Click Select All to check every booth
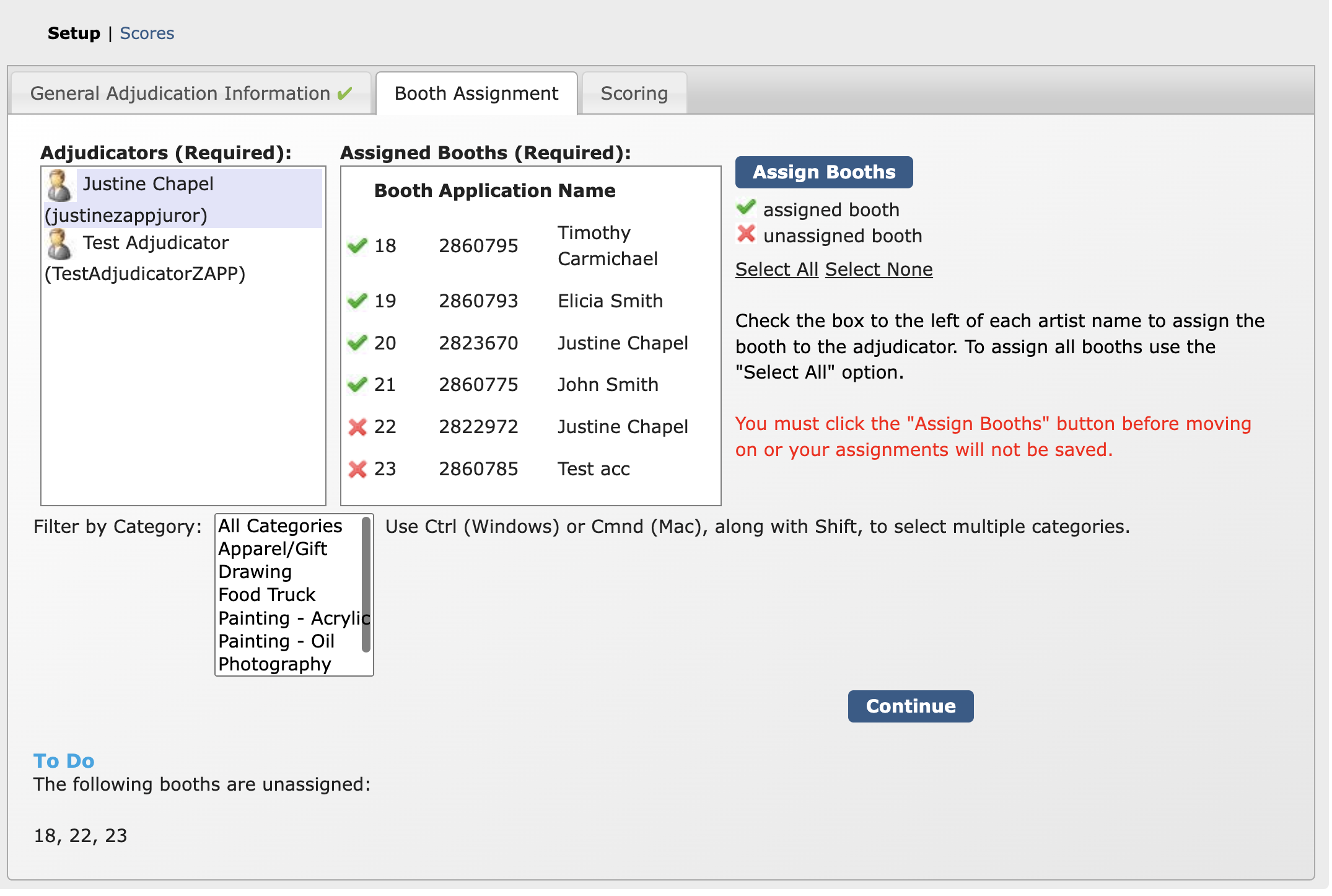1332x896 pixels. pos(776,269)
